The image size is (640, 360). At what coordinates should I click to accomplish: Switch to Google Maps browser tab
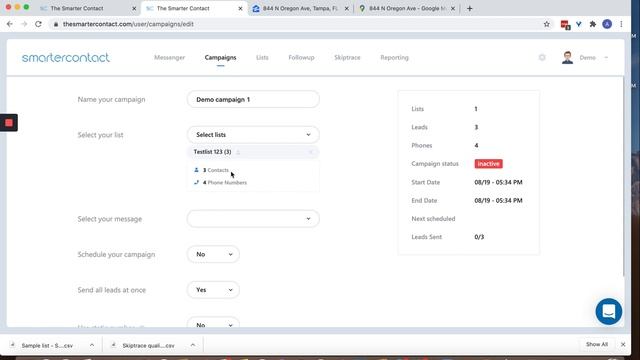click(407, 8)
